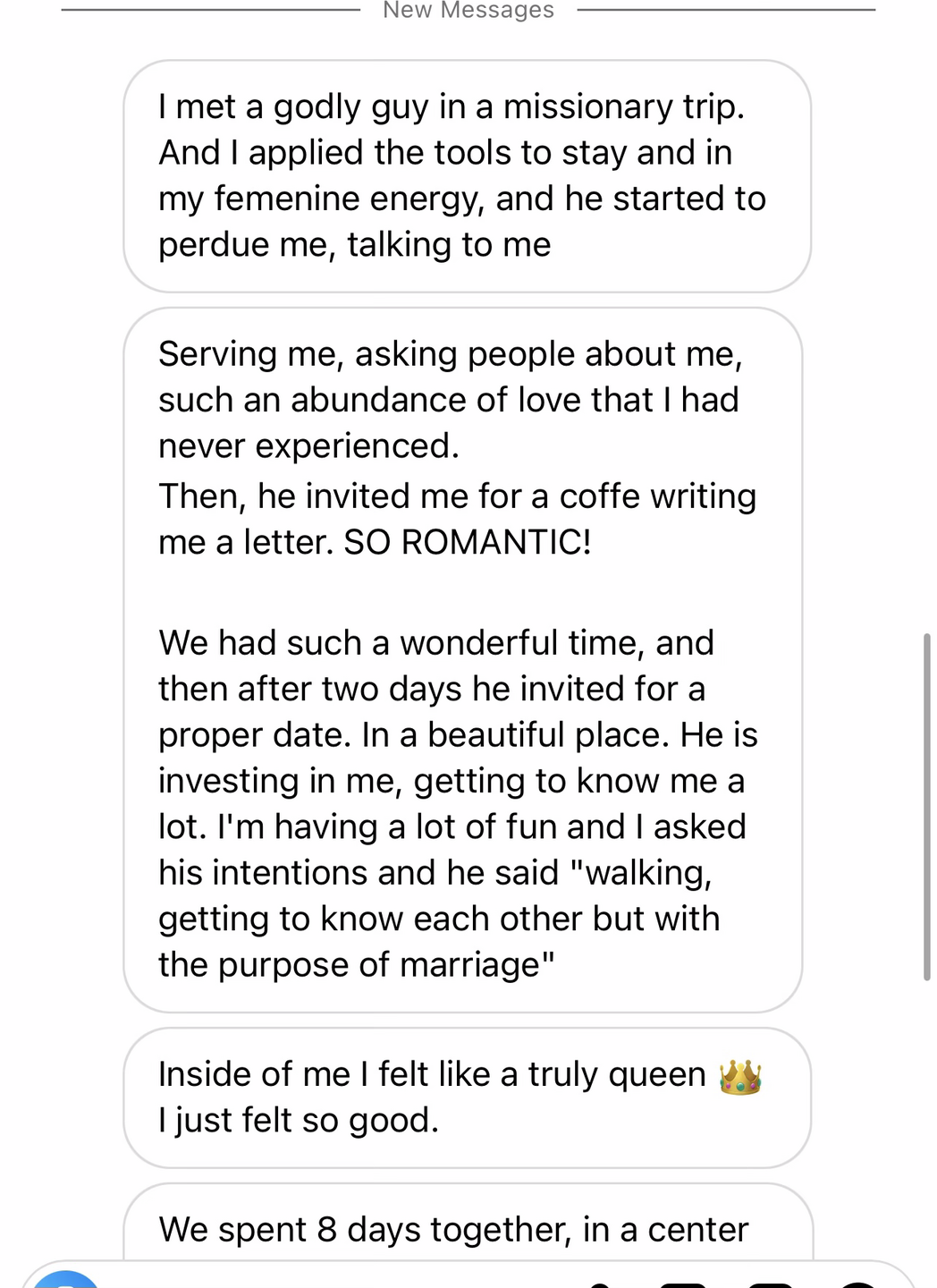Viewport: 937px width, 1288px height.
Task: Tap the 'We had such a wonderful time' paragraph
Action: tap(436, 643)
